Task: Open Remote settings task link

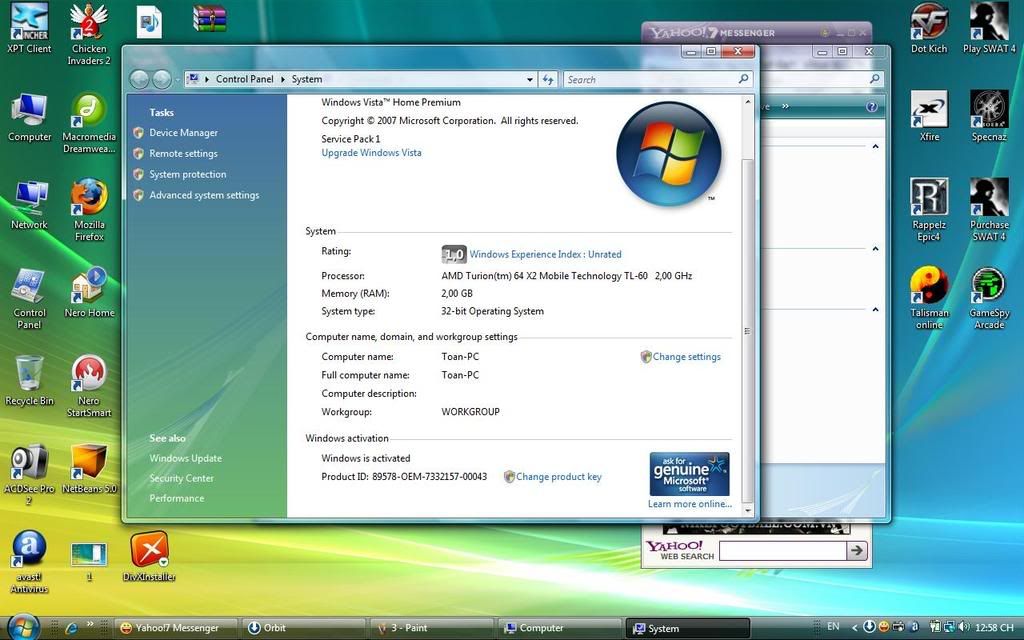Action: tap(184, 153)
